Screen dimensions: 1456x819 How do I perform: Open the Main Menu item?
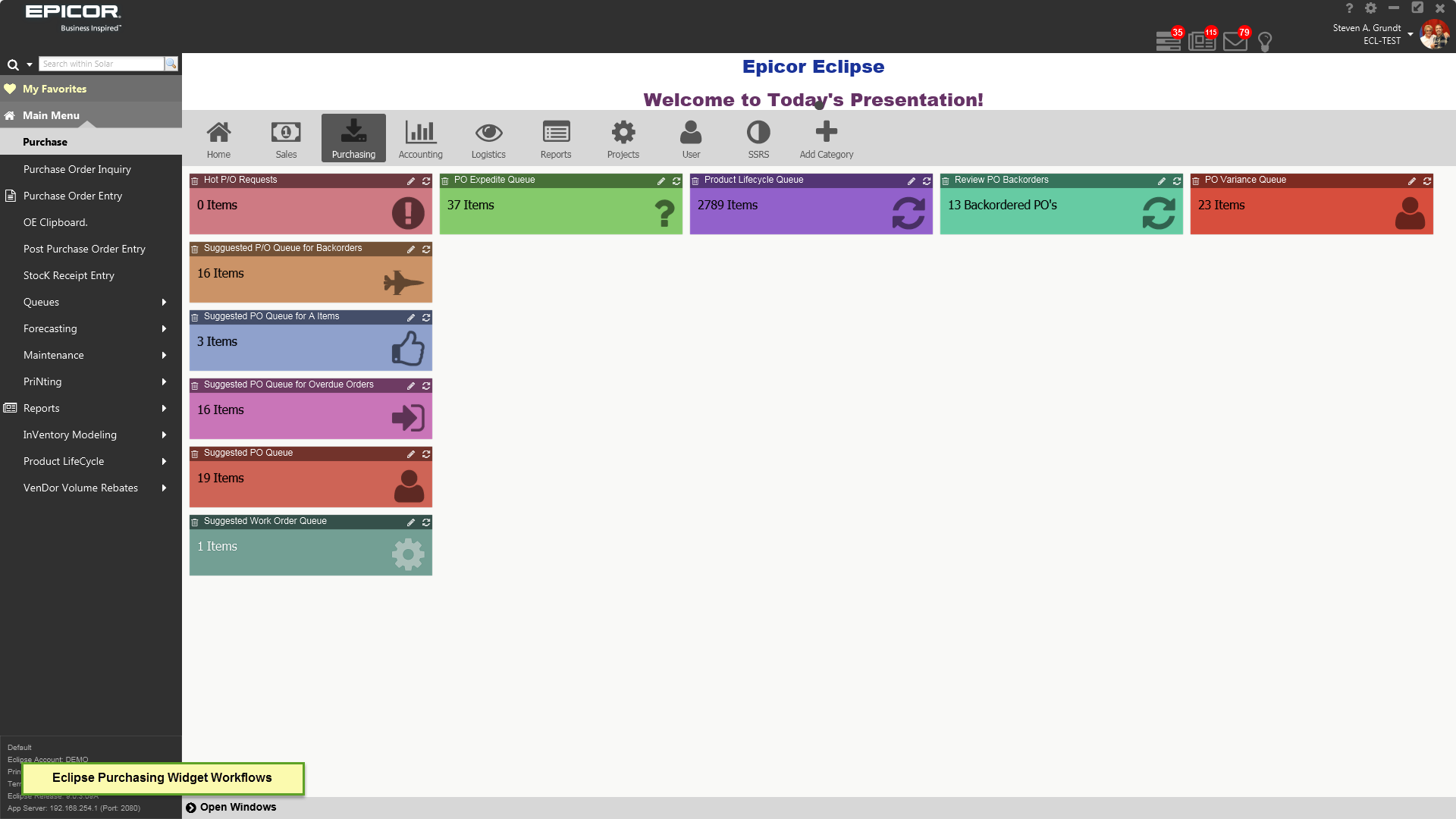(50, 114)
